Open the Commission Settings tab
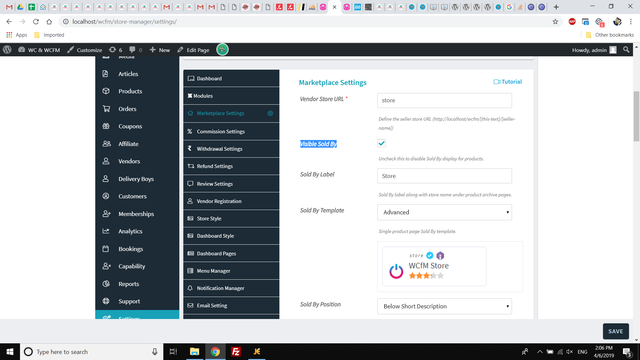This screenshot has height=360, width=640. pos(231,131)
